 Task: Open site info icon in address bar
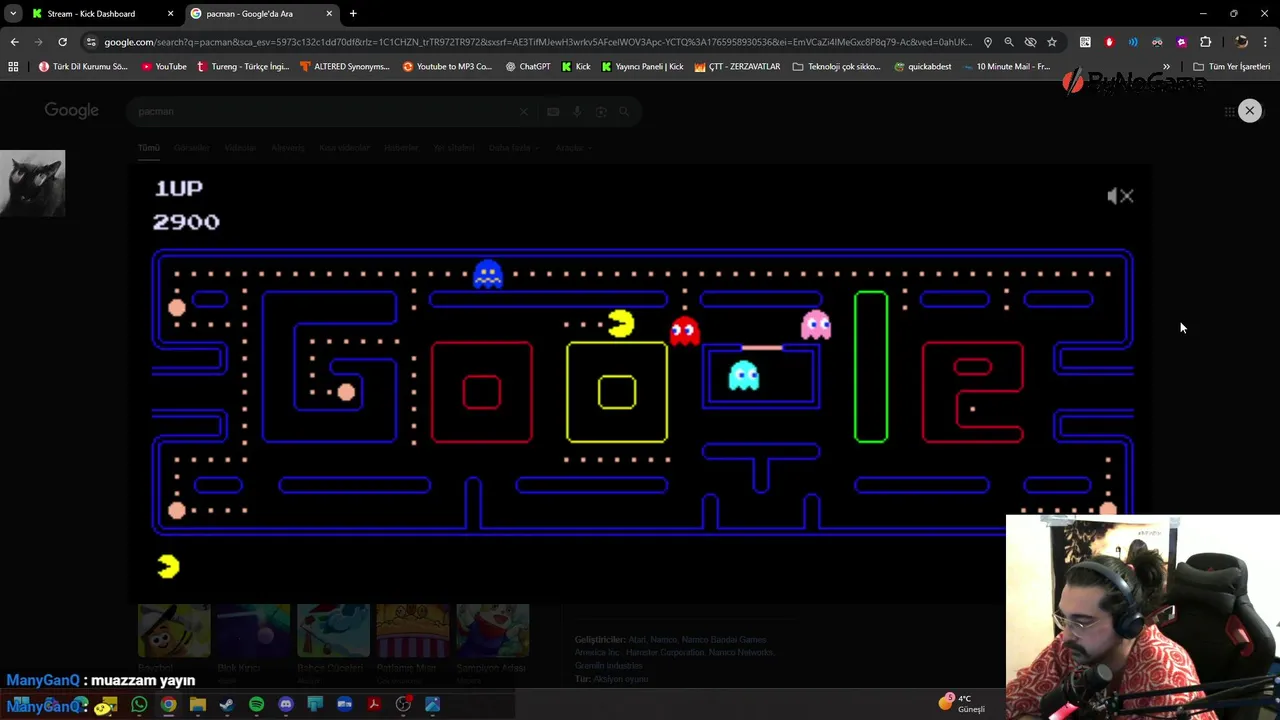pyautogui.click(x=91, y=42)
